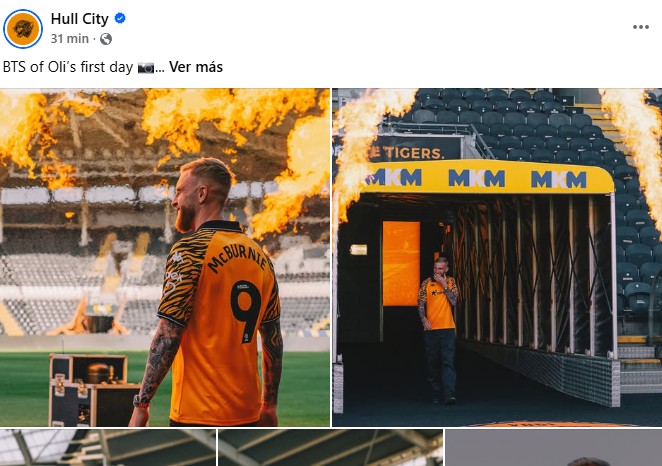
Task: Open the bottom-right partial photo
Action: [x=553, y=447]
